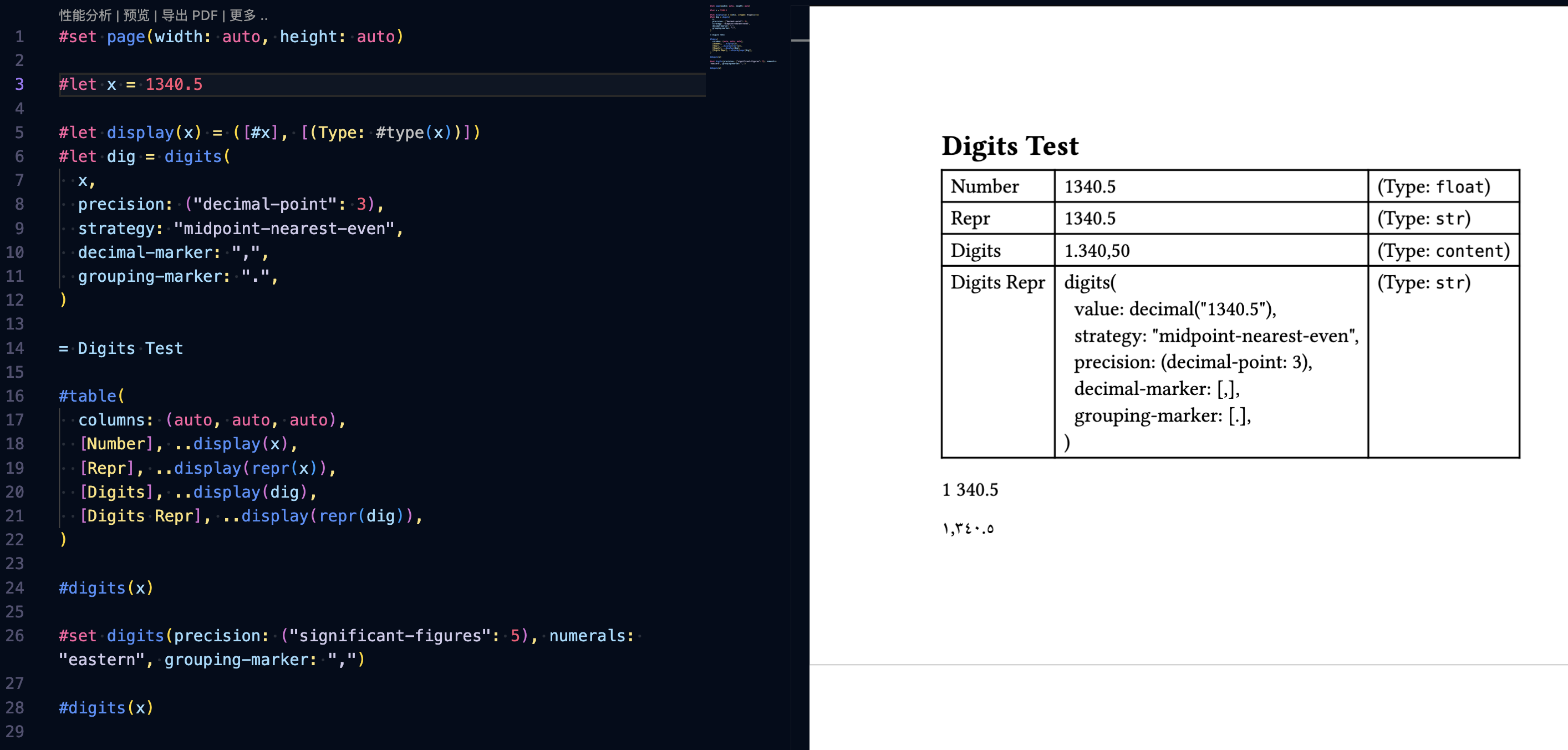Click 'display(dig)' on line 20

coord(251,492)
